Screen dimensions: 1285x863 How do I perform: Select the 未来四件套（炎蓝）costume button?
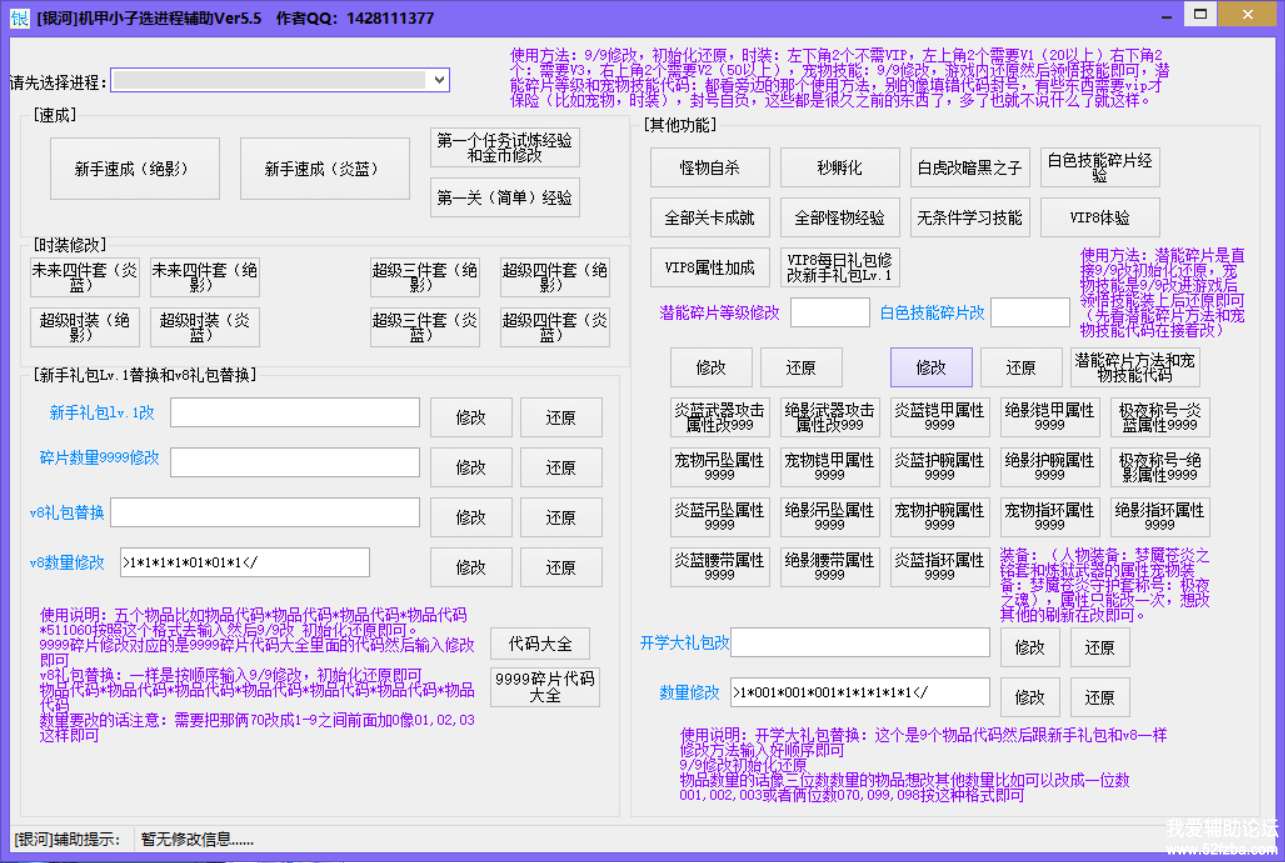pyautogui.click(x=84, y=278)
